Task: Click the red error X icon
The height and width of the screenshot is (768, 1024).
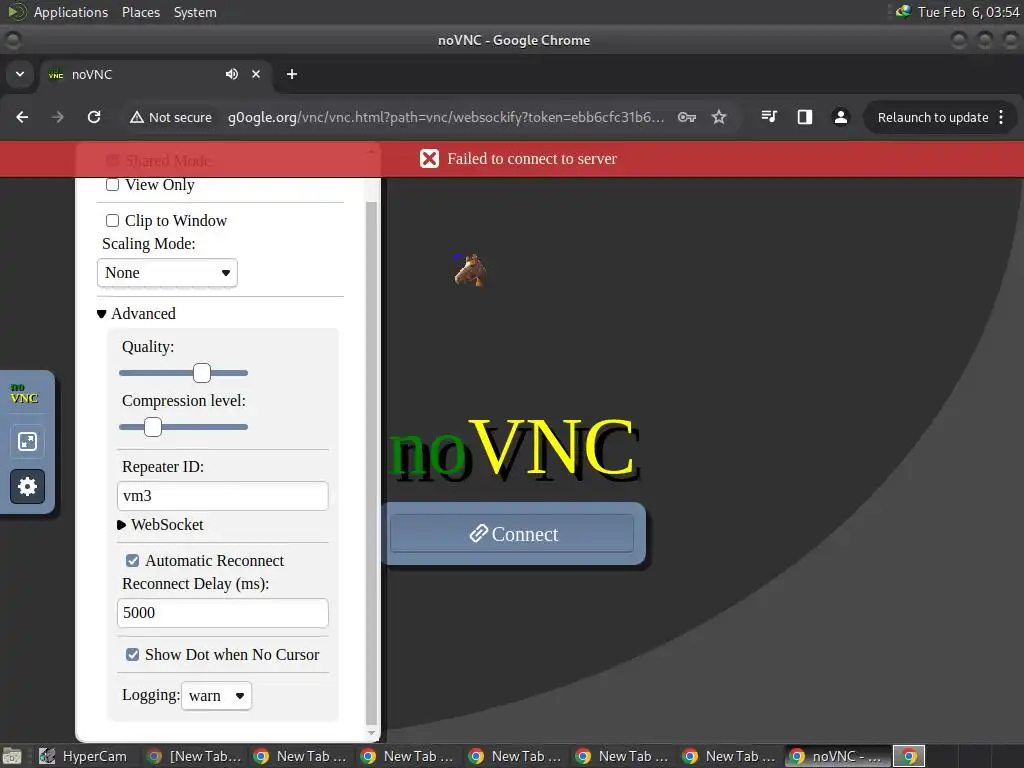Action: tap(429, 159)
